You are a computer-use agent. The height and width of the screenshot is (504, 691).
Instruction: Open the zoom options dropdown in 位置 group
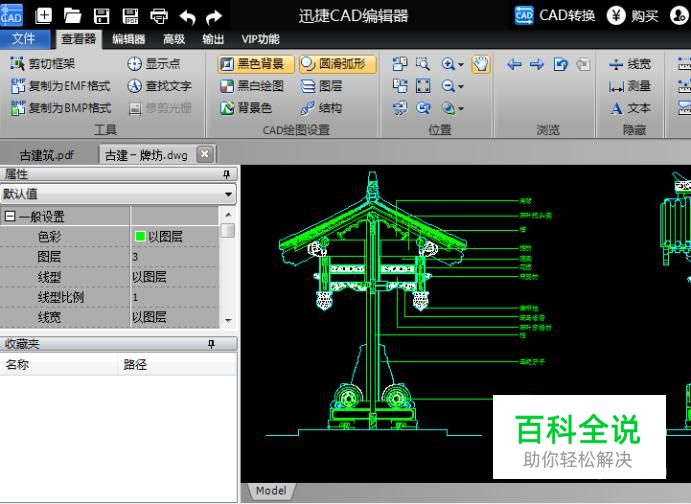tap(461, 108)
